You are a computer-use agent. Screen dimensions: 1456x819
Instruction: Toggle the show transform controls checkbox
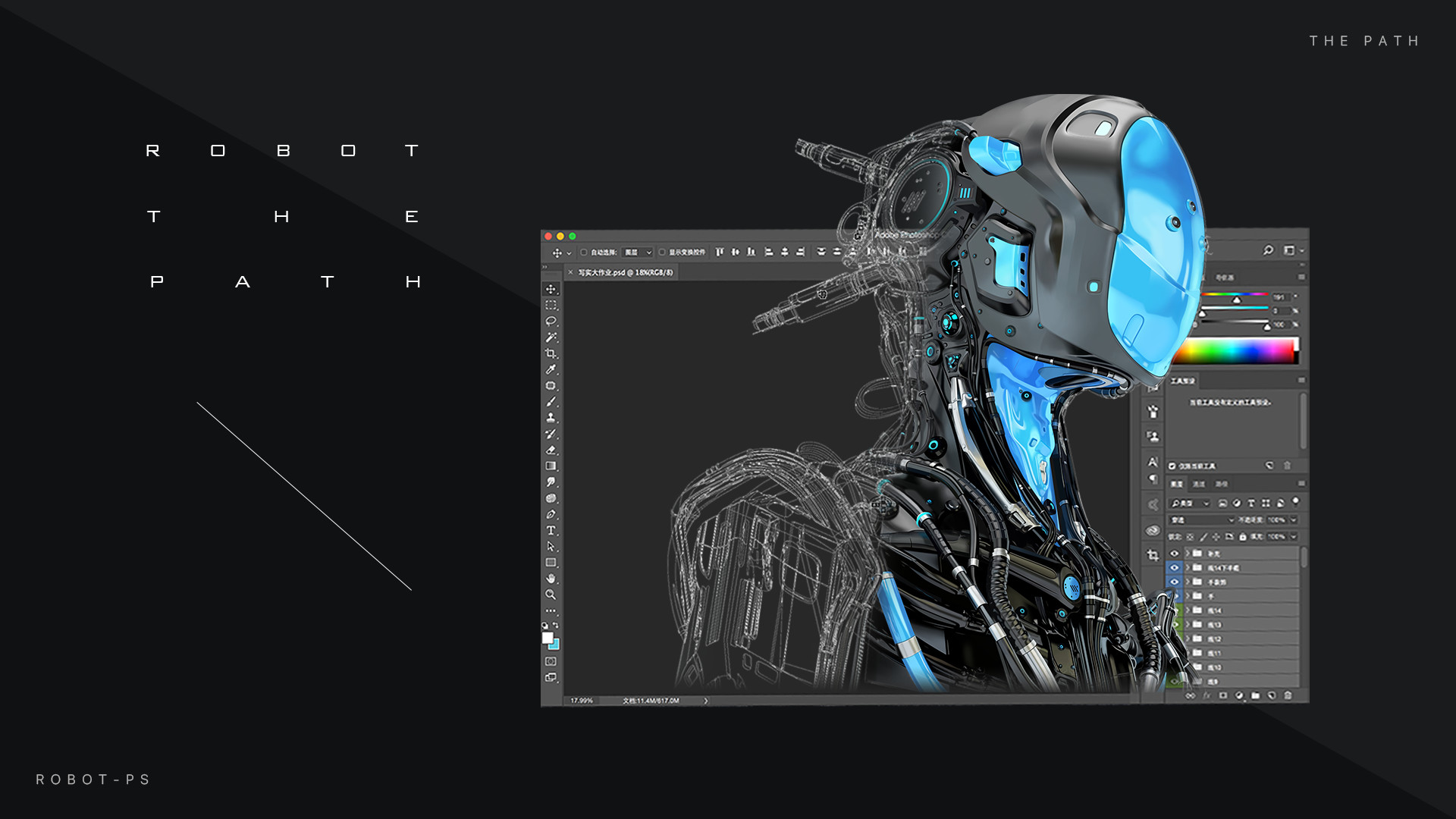click(x=662, y=253)
